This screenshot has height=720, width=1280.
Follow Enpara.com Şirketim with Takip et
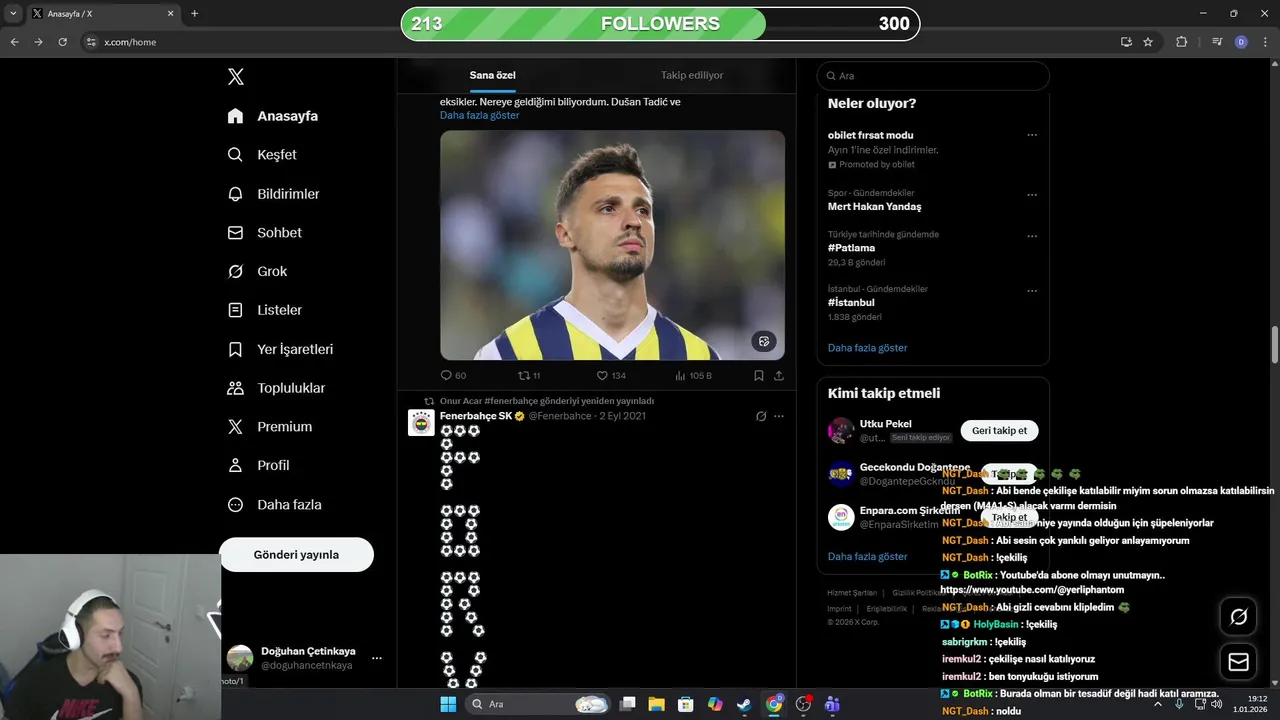pyautogui.click(x=1009, y=517)
